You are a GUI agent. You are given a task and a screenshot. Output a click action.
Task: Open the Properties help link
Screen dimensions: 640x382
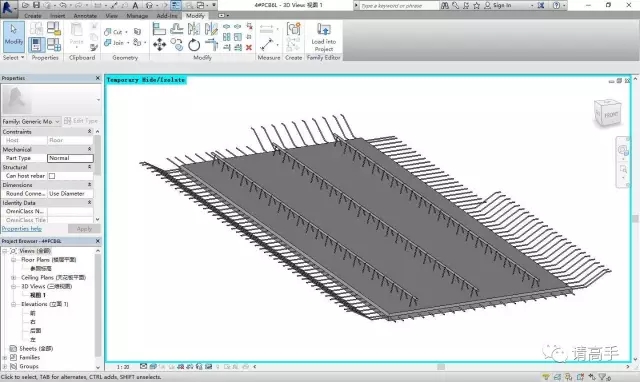(x=22, y=229)
